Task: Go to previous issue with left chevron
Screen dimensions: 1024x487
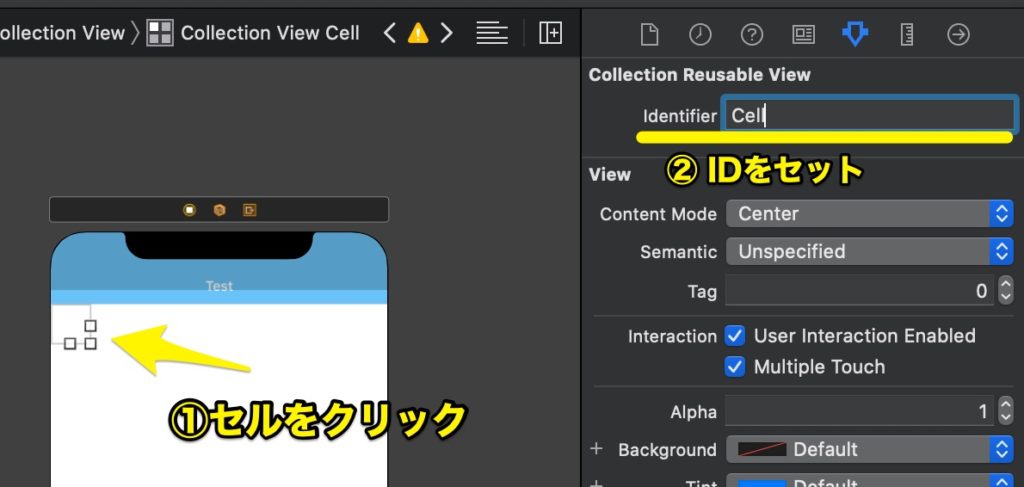Action: (x=389, y=33)
